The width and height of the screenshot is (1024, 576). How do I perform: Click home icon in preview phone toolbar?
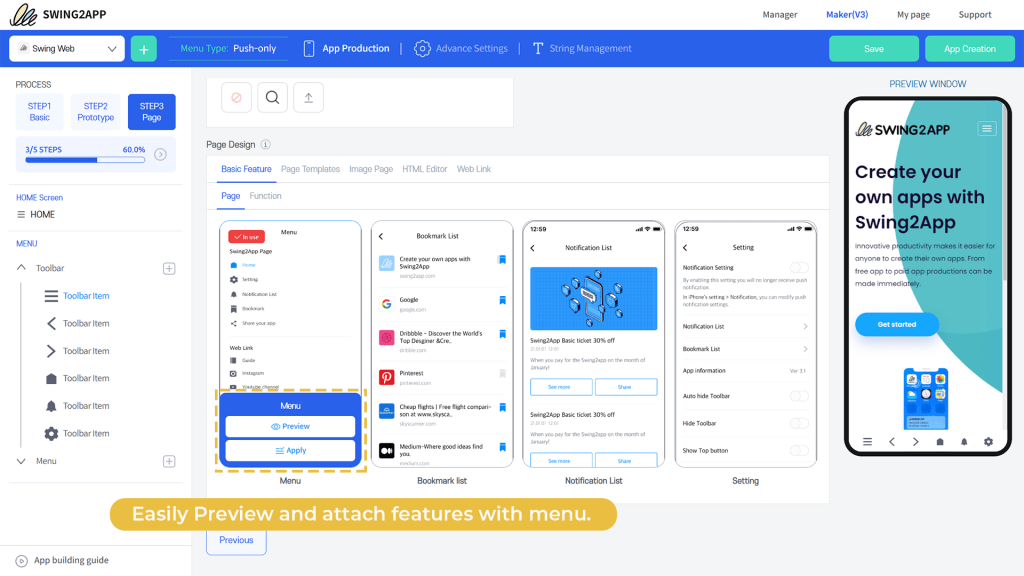coord(940,441)
